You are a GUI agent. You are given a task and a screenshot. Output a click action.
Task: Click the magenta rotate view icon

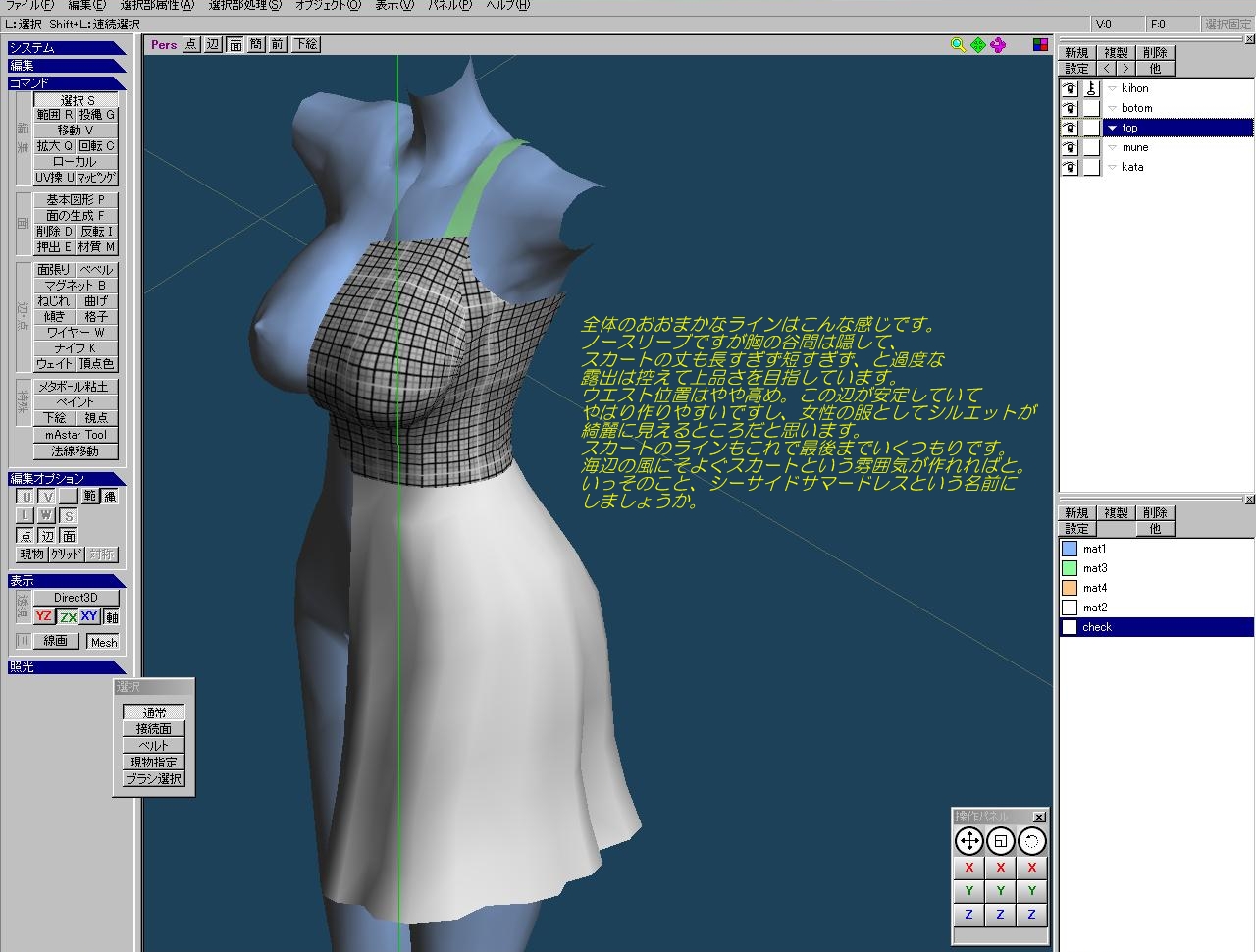(998, 45)
